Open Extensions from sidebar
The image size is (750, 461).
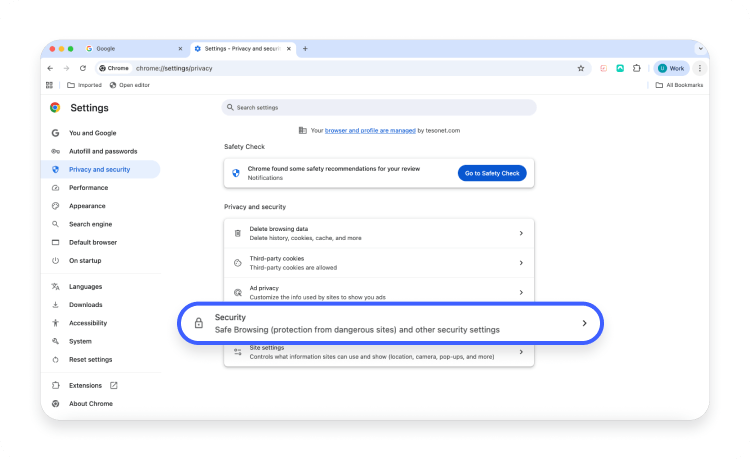point(85,385)
